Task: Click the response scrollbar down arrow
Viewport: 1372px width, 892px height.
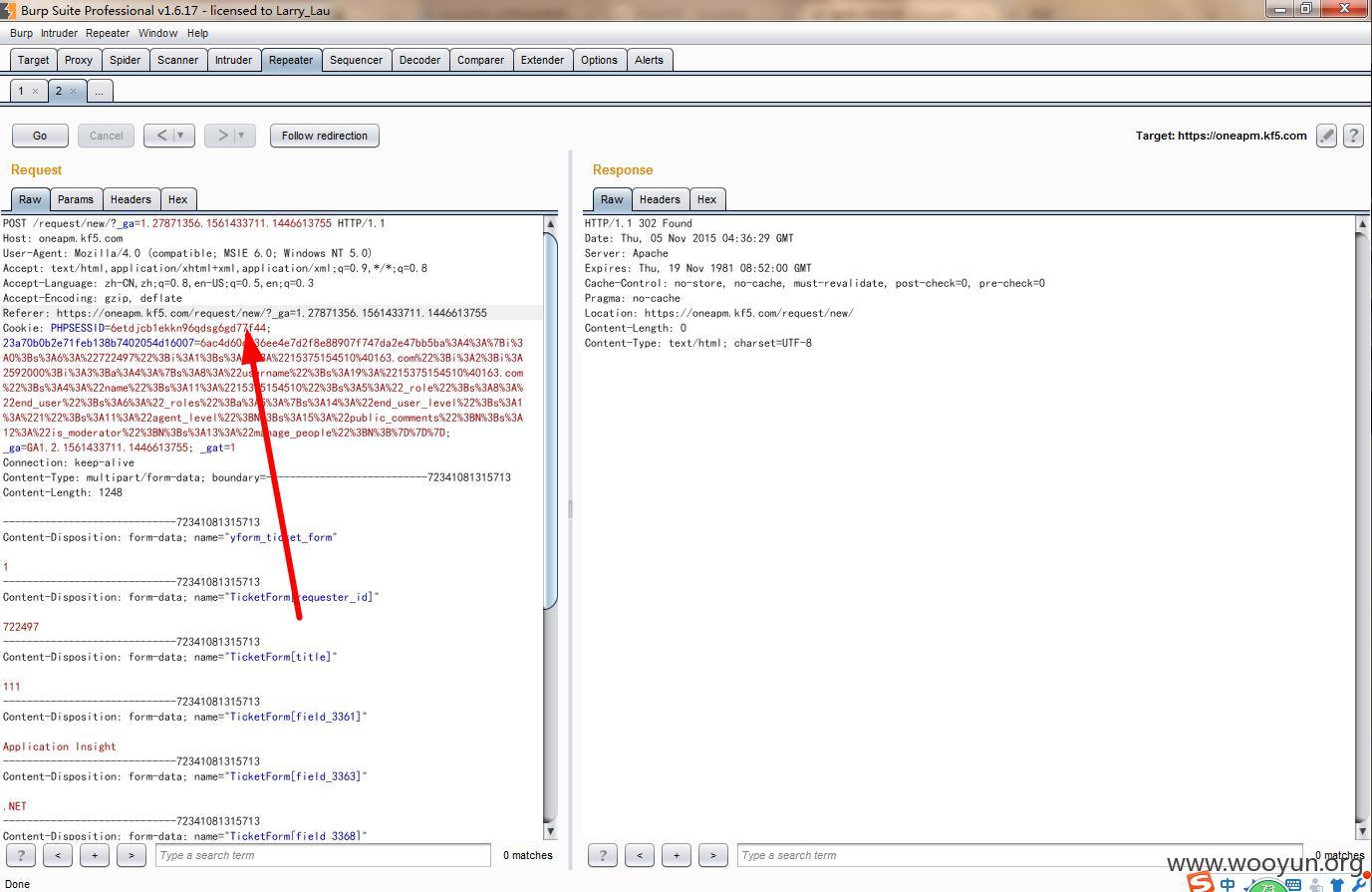Action: pyautogui.click(x=1363, y=831)
